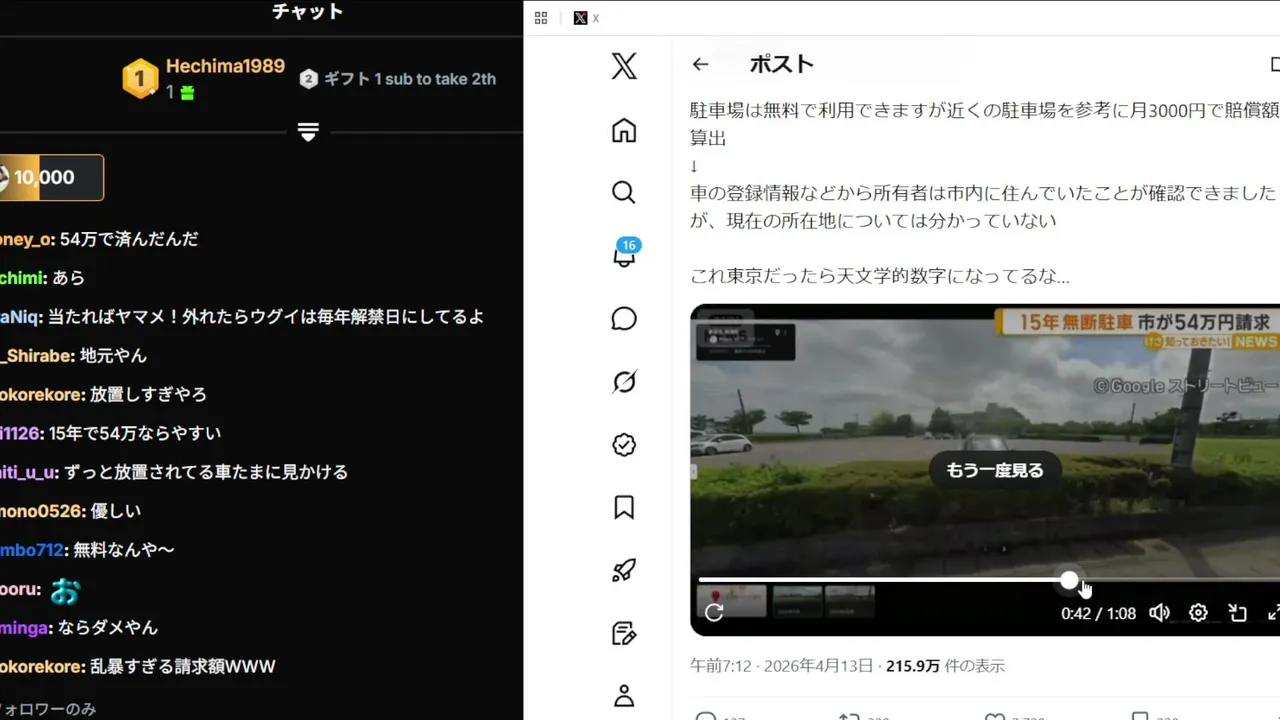The image size is (1280, 720).
Task: Click the 0:42 / 1:08 video time
Action: tap(1098, 614)
